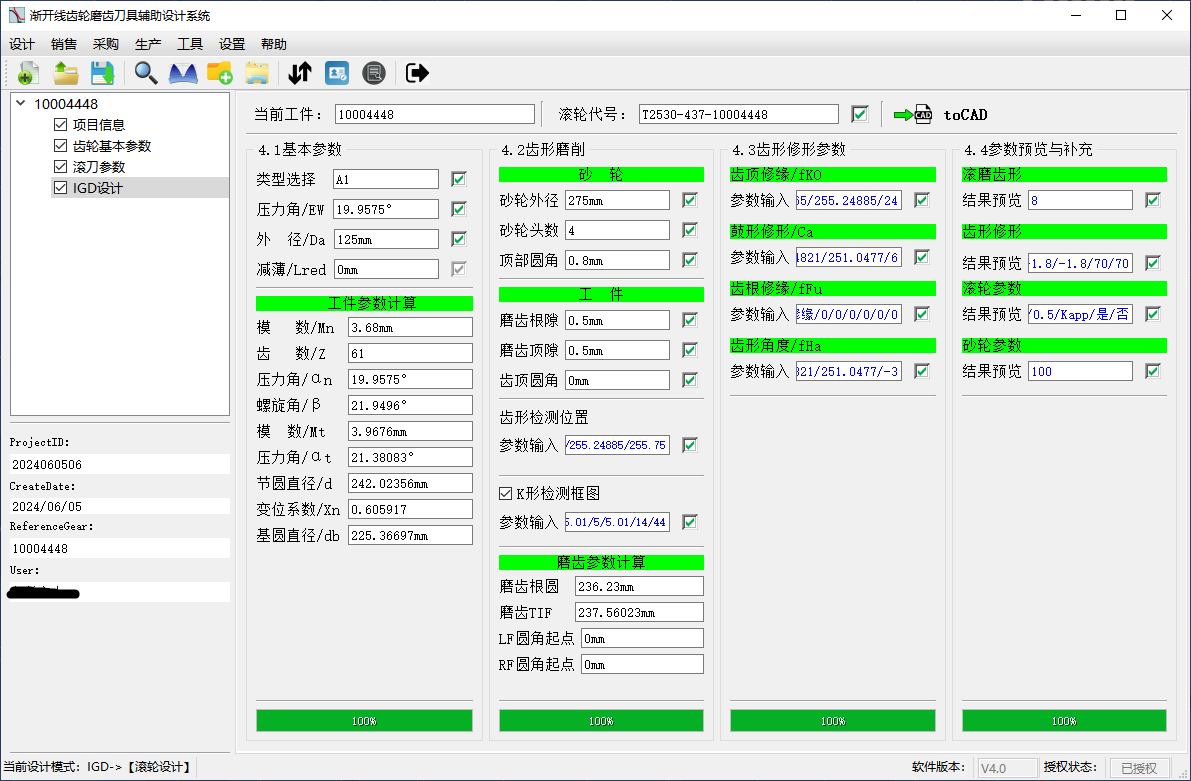Toggle the 砂轮外径 checkbox
The image size is (1191, 781).
pos(690,200)
